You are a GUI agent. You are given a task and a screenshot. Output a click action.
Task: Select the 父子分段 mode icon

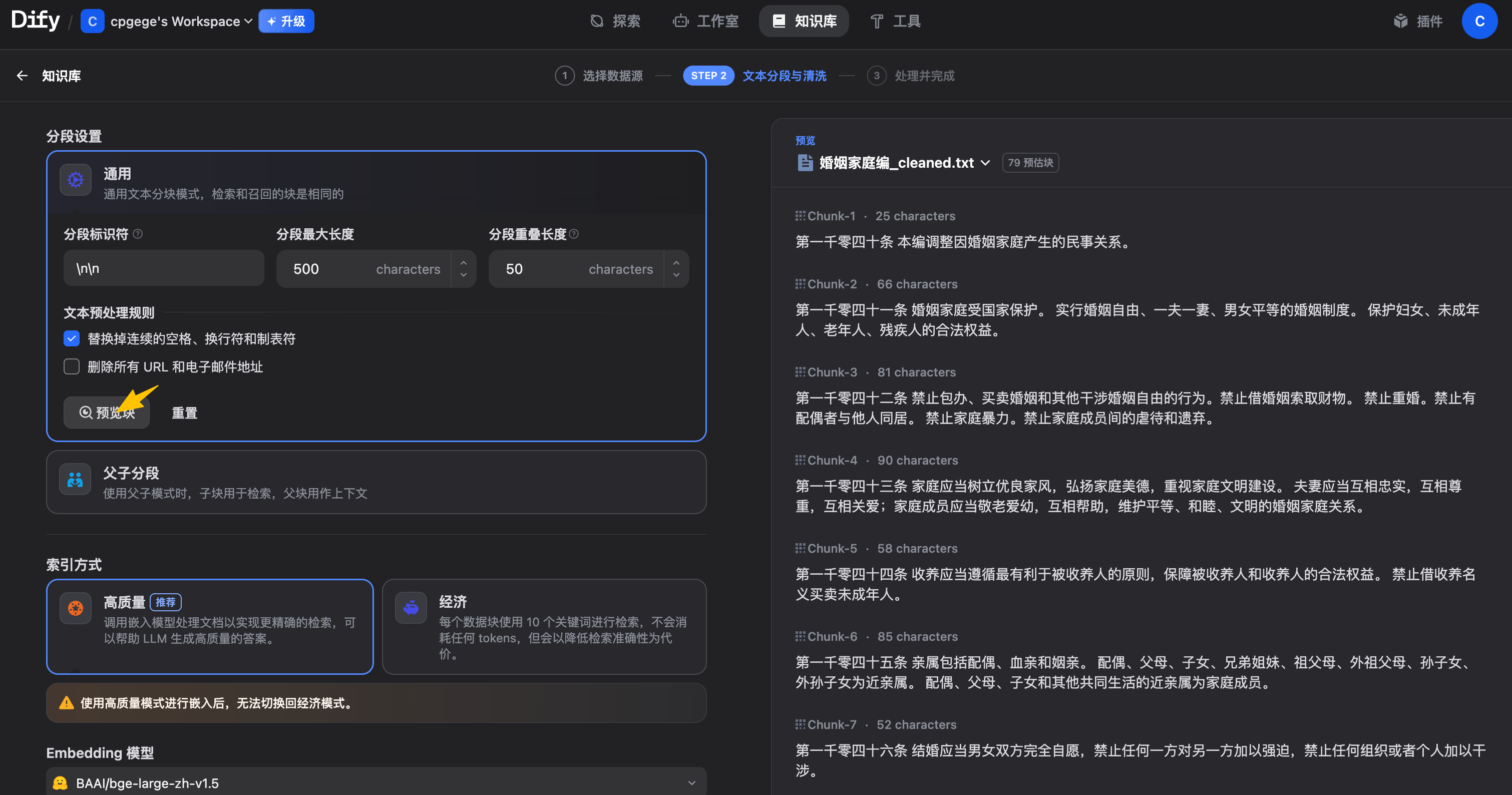coord(75,479)
